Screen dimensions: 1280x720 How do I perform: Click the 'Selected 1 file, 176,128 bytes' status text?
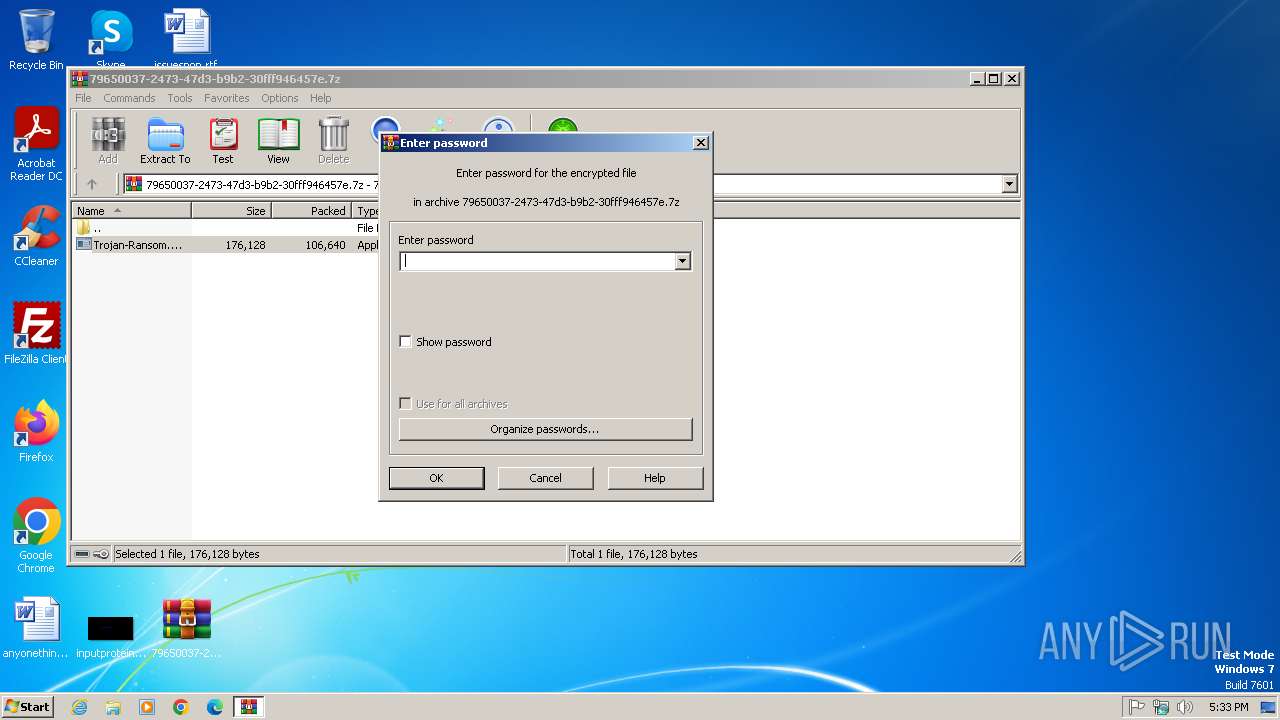187,554
